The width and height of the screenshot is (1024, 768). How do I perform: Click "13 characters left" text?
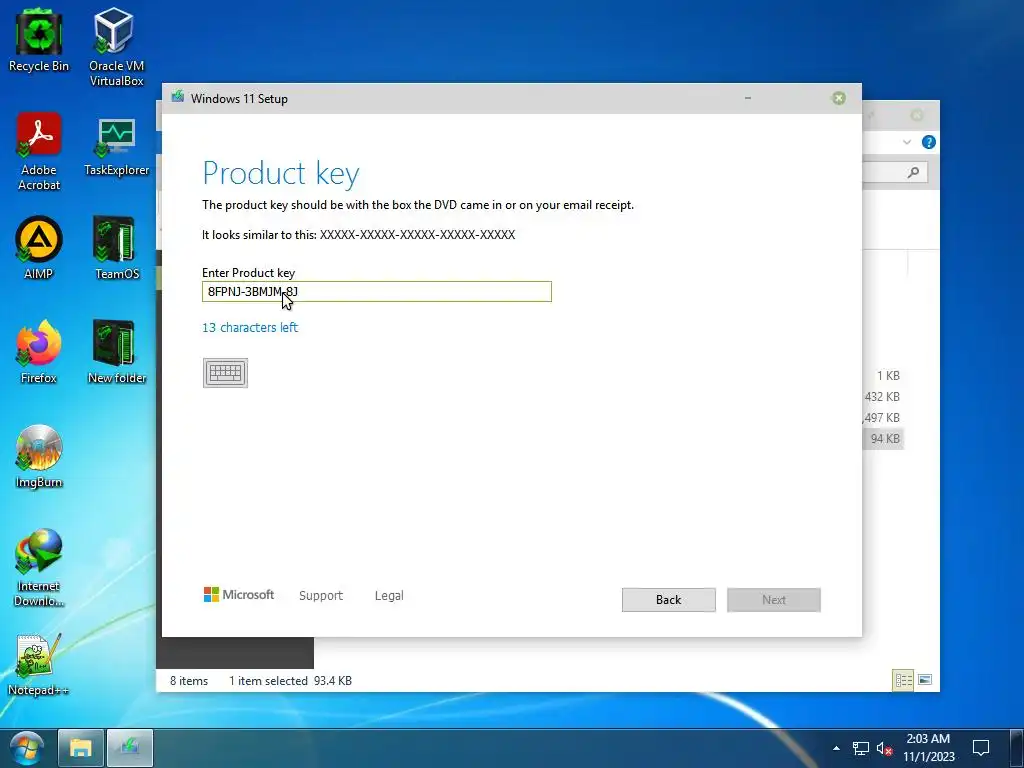(250, 327)
